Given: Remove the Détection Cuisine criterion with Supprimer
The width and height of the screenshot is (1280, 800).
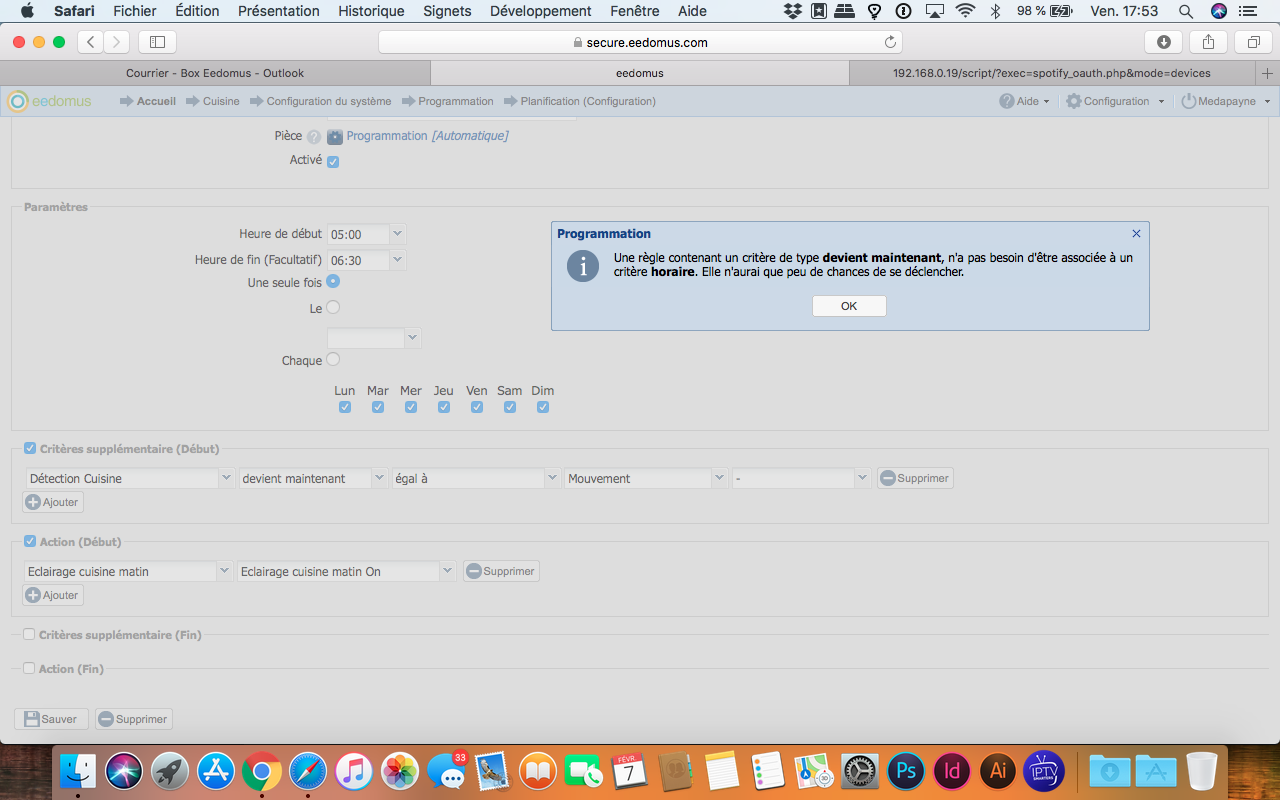Looking at the screenshot, I should click(x=915, y=478).
